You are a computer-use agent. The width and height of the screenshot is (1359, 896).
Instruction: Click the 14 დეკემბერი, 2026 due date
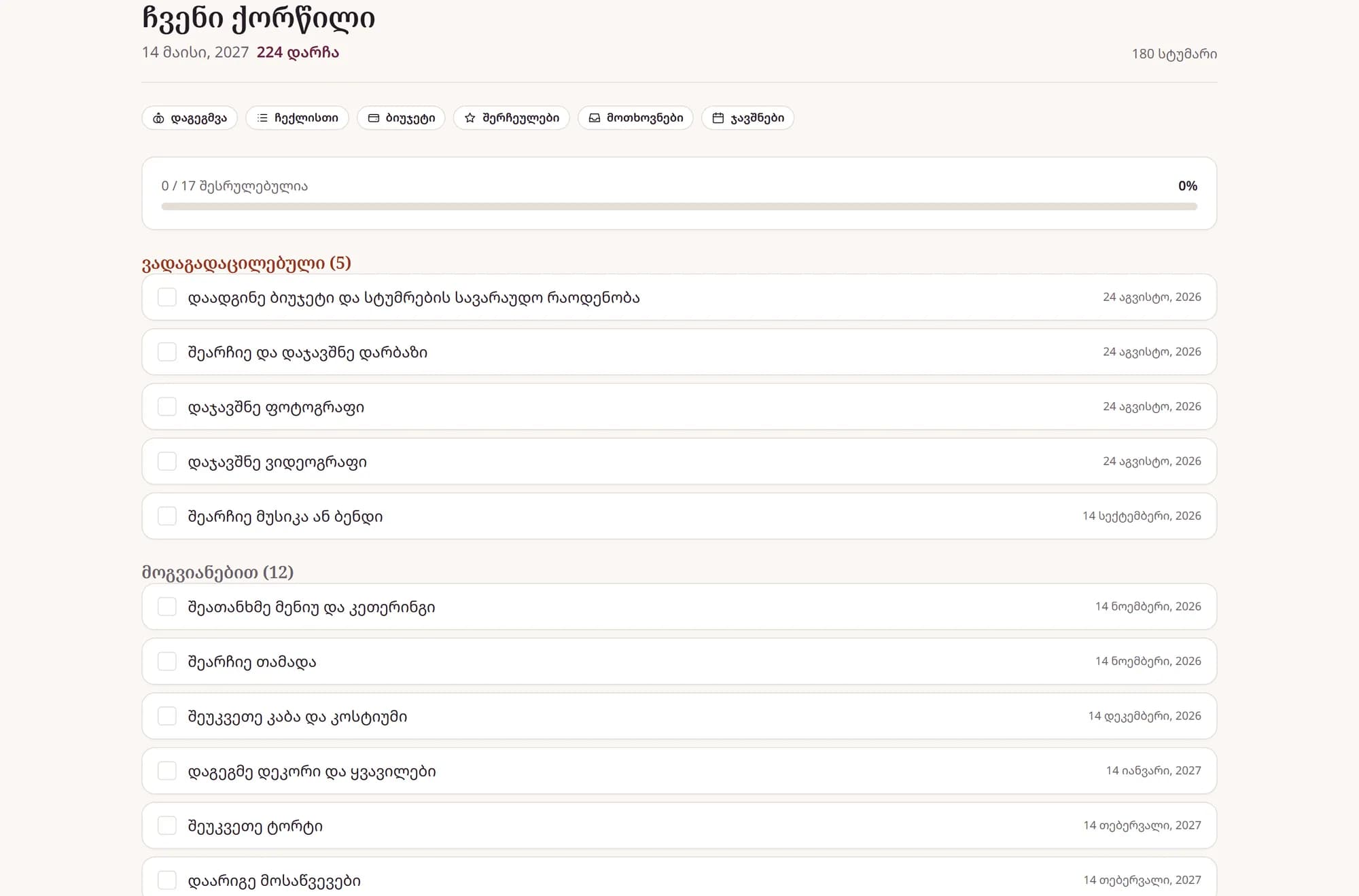pos(1144,716)
